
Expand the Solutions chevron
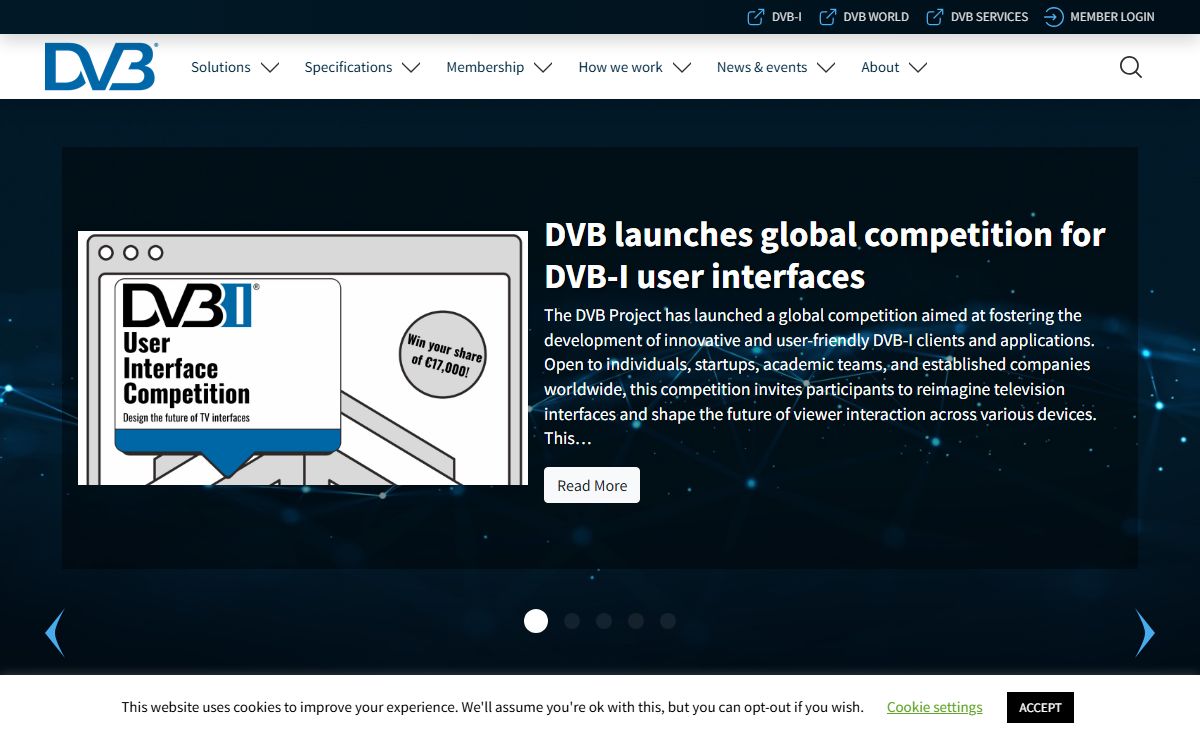point(270,68)
